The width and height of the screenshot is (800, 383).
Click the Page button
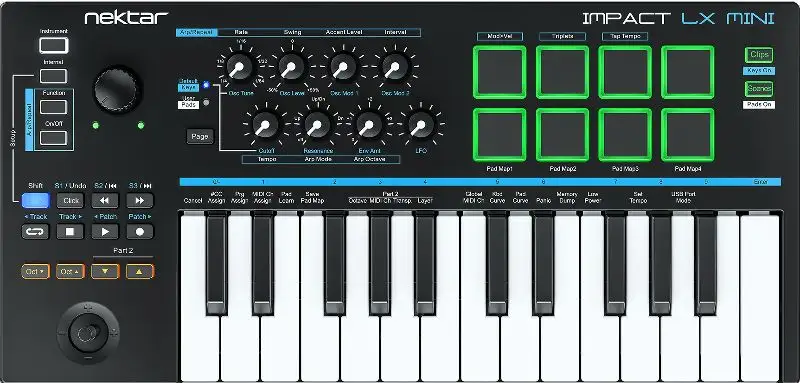(x=200, y=136)
